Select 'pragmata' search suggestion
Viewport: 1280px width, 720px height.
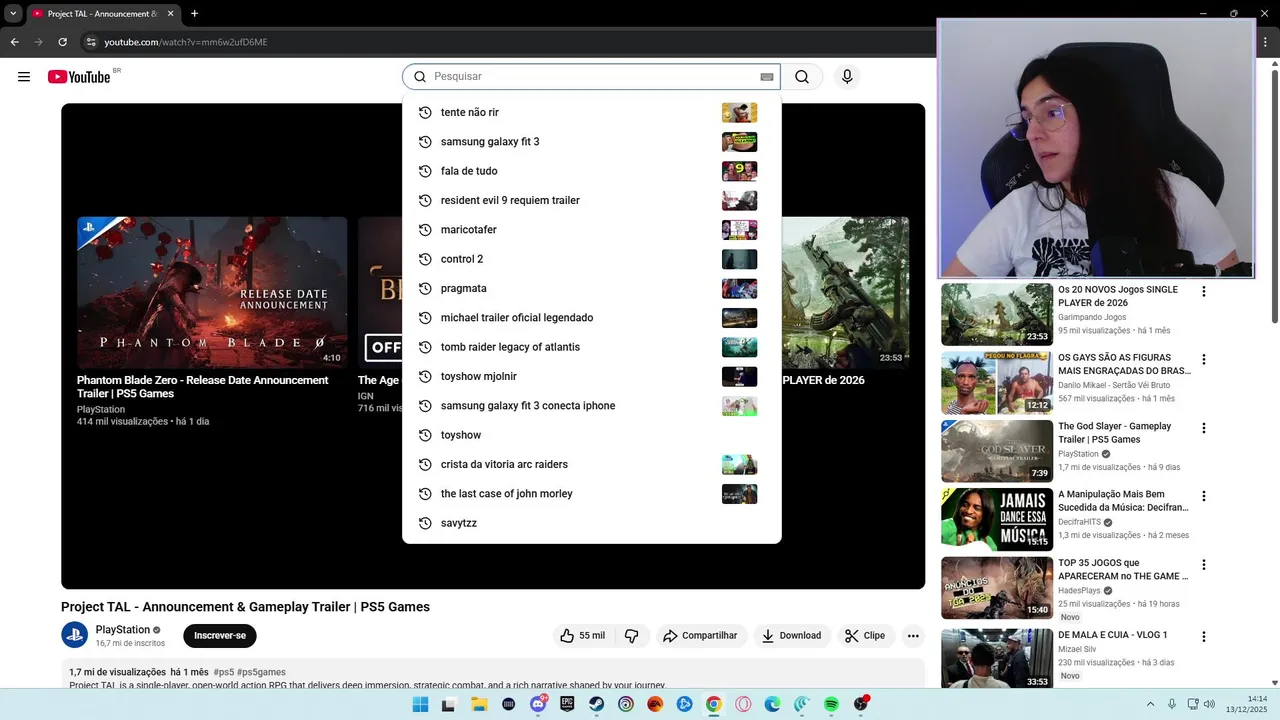tap(591, 288)
